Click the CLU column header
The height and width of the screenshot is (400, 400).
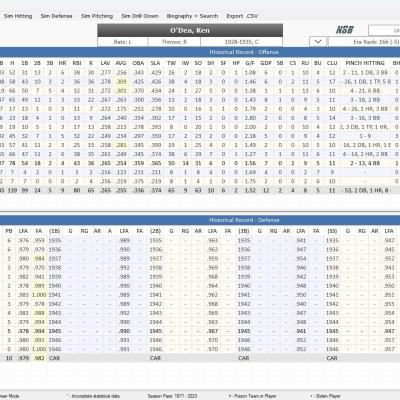click(x=332, y=63)
